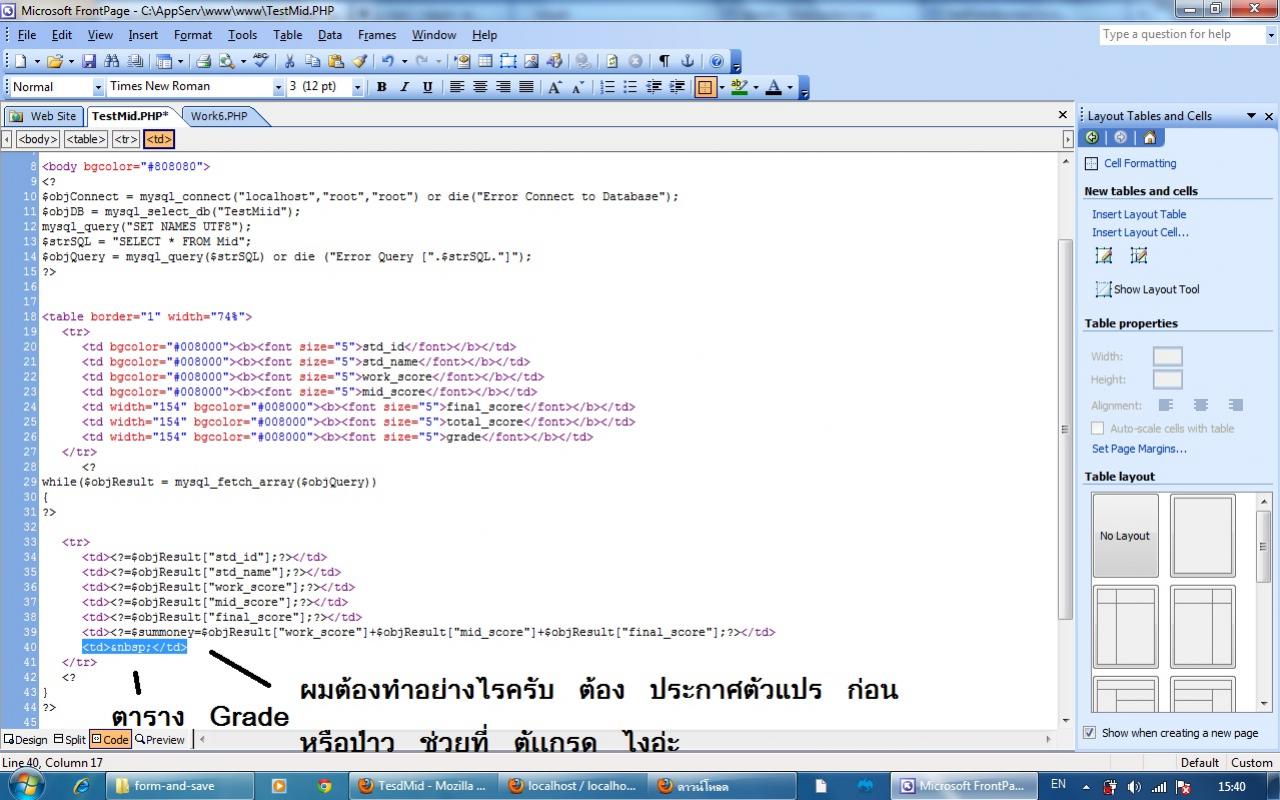Select the <table> tag in quick tag selector

click(87, 140)
